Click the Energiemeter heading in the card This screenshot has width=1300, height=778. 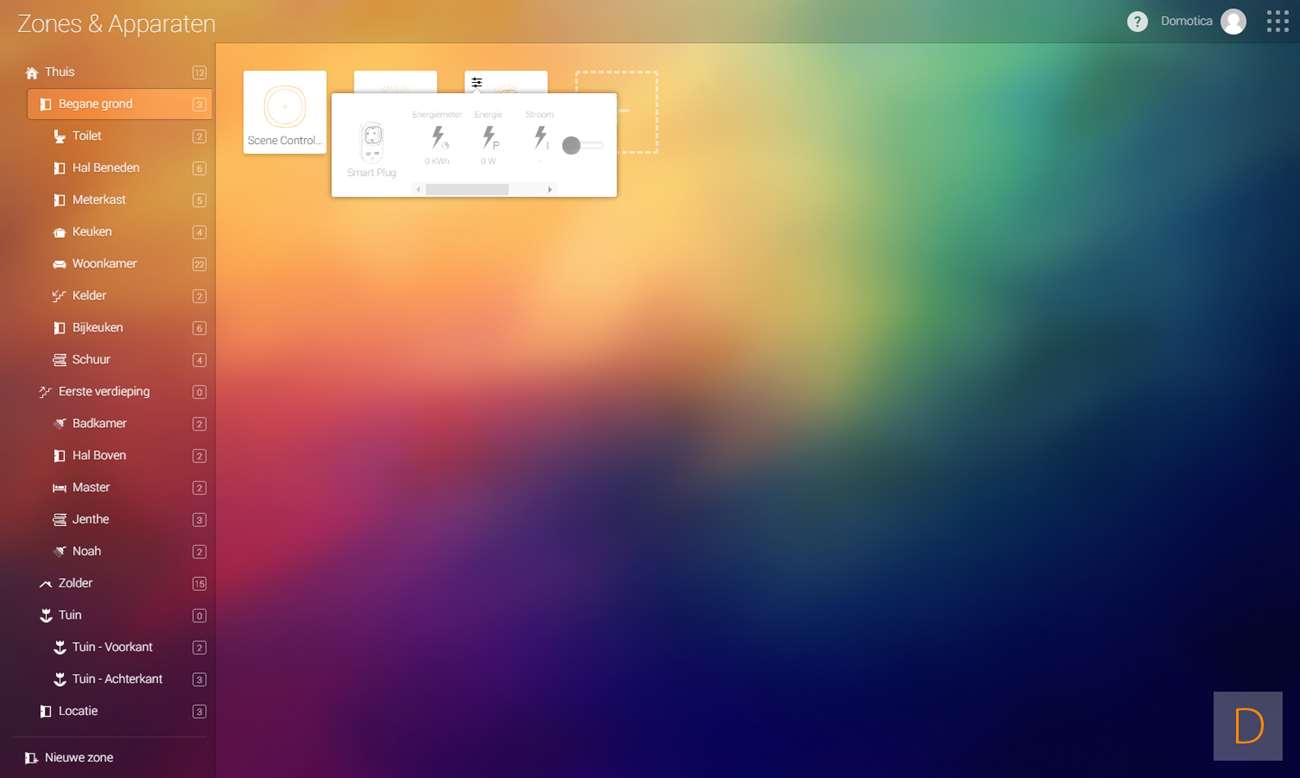point(437,115)
